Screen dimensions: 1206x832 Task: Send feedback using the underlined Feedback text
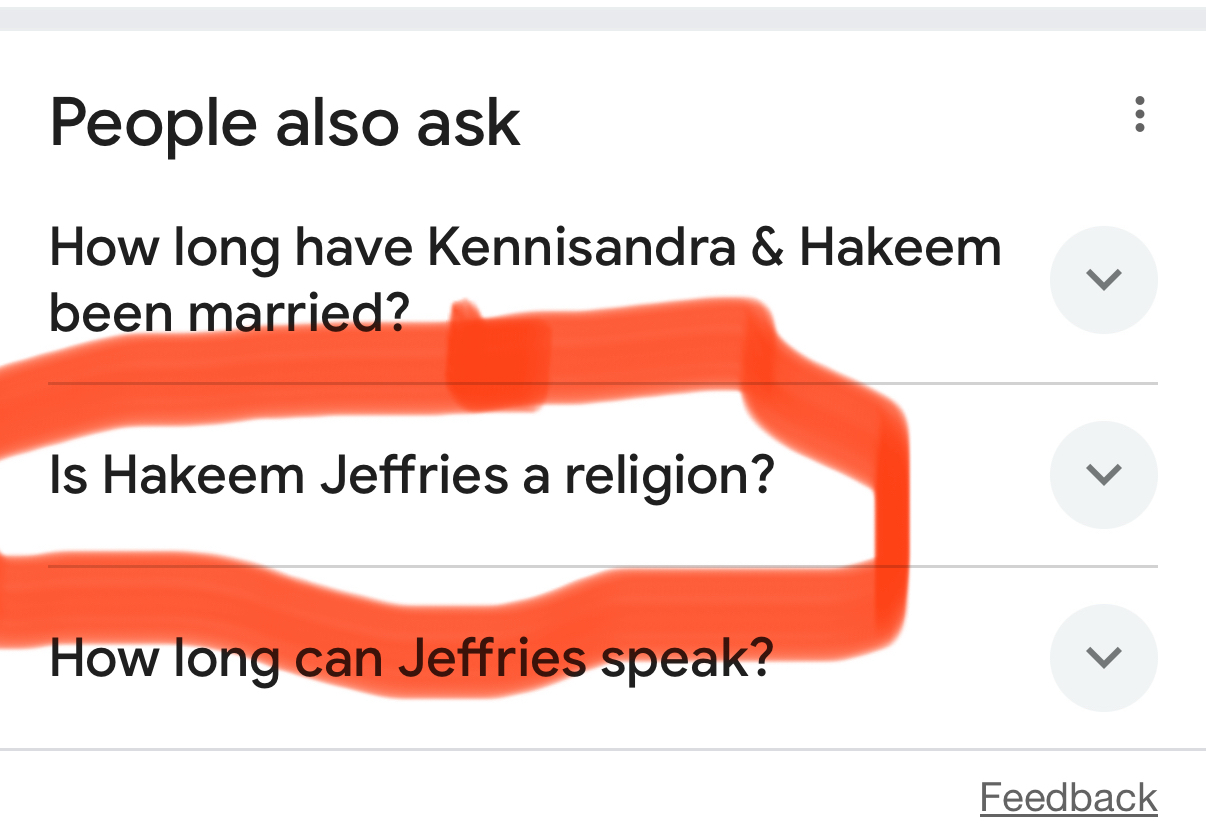1068,798
